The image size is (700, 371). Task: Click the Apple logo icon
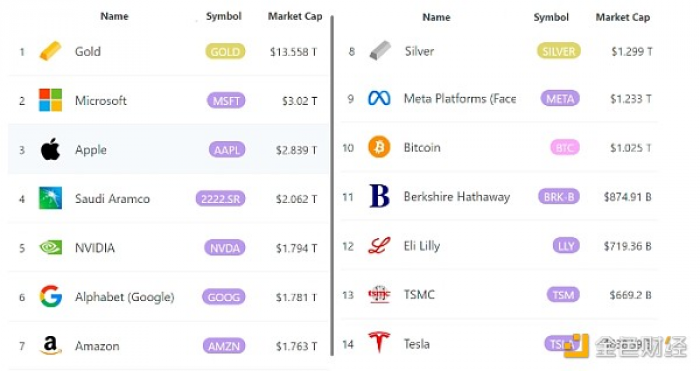tap(50, 149)
